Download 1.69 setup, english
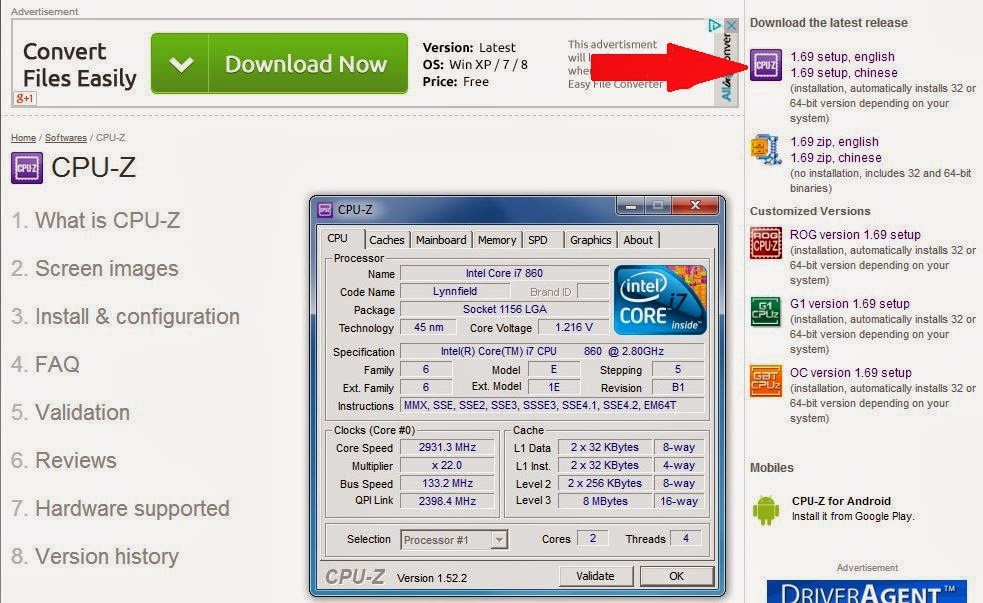 tap(842, 56)
